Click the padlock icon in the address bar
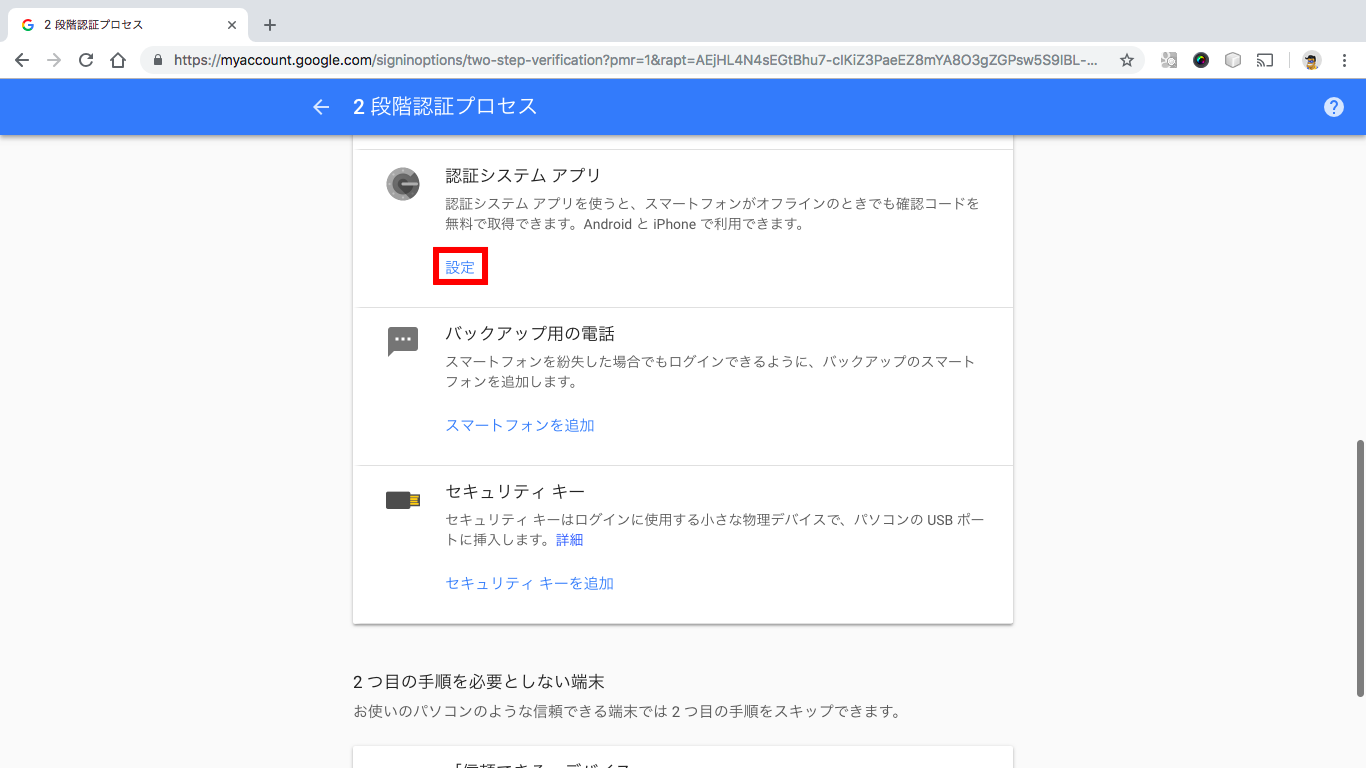 [x=158, y=59]
